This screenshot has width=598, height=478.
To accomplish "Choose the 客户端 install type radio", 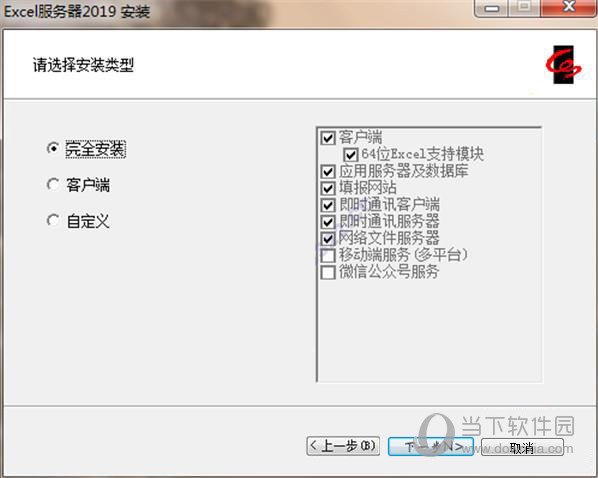I will coord(53,185).
